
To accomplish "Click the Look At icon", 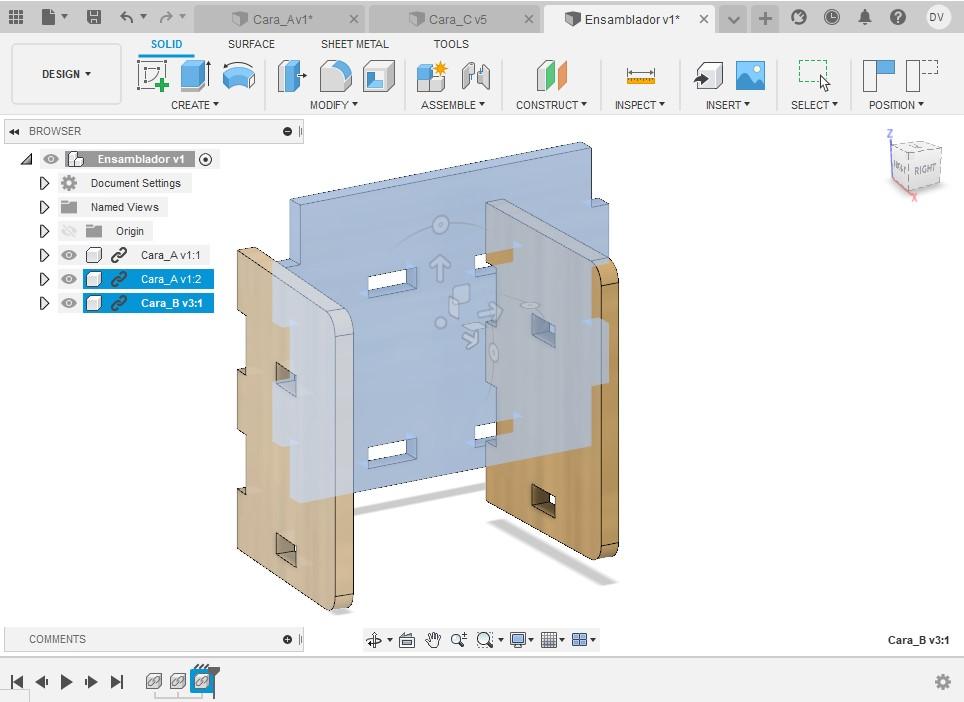I will tap(407, 640).
